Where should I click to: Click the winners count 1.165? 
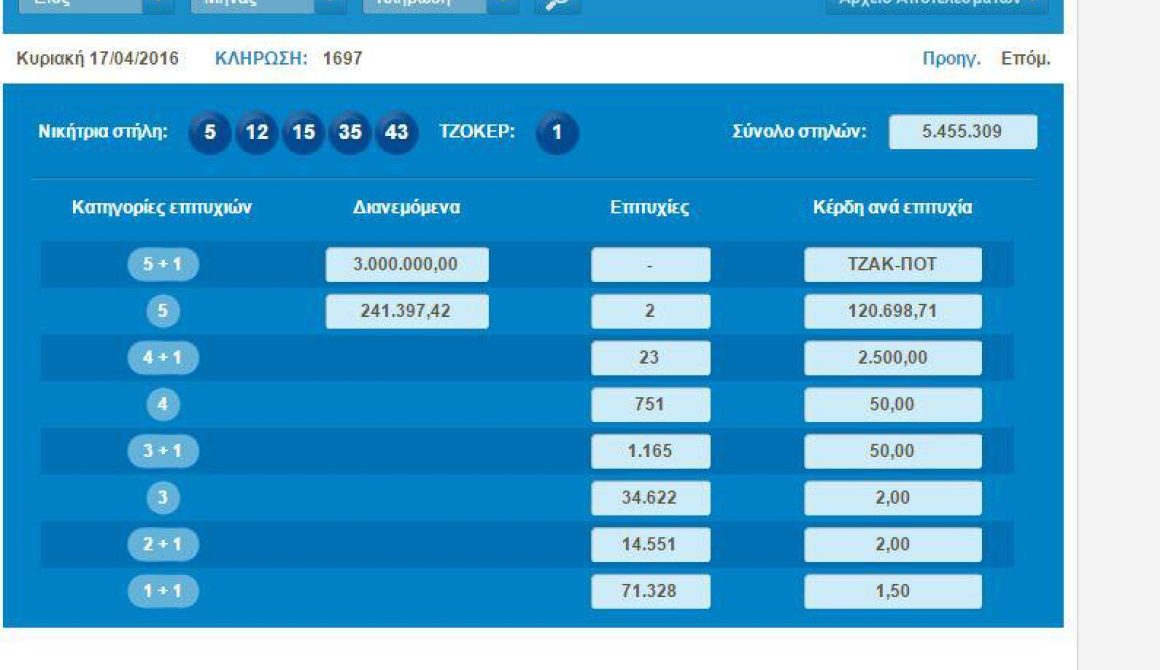tap(650, 450)
